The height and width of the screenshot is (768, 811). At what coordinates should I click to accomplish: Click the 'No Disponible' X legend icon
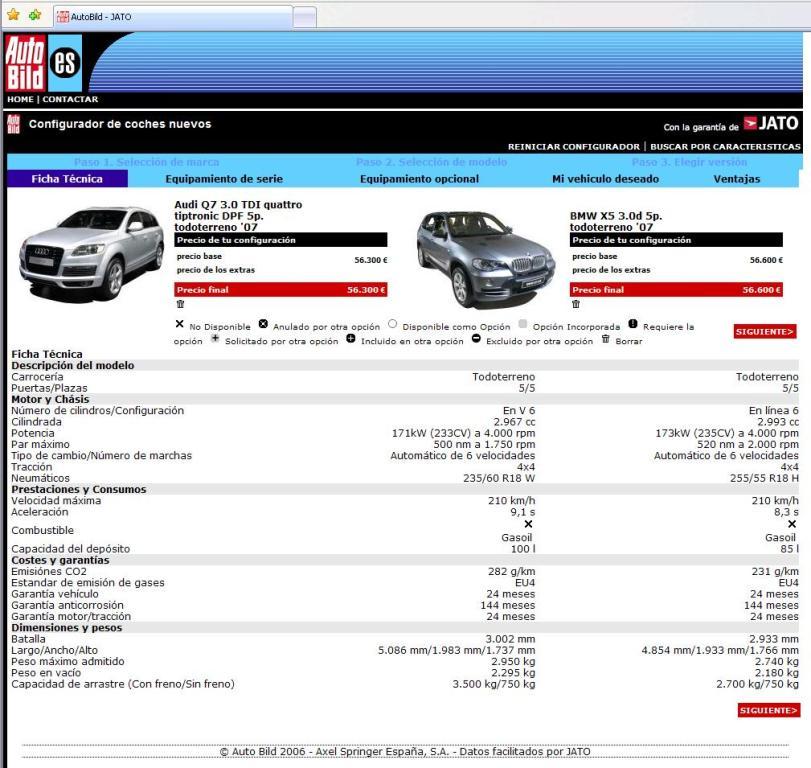(x=179, y=324)
